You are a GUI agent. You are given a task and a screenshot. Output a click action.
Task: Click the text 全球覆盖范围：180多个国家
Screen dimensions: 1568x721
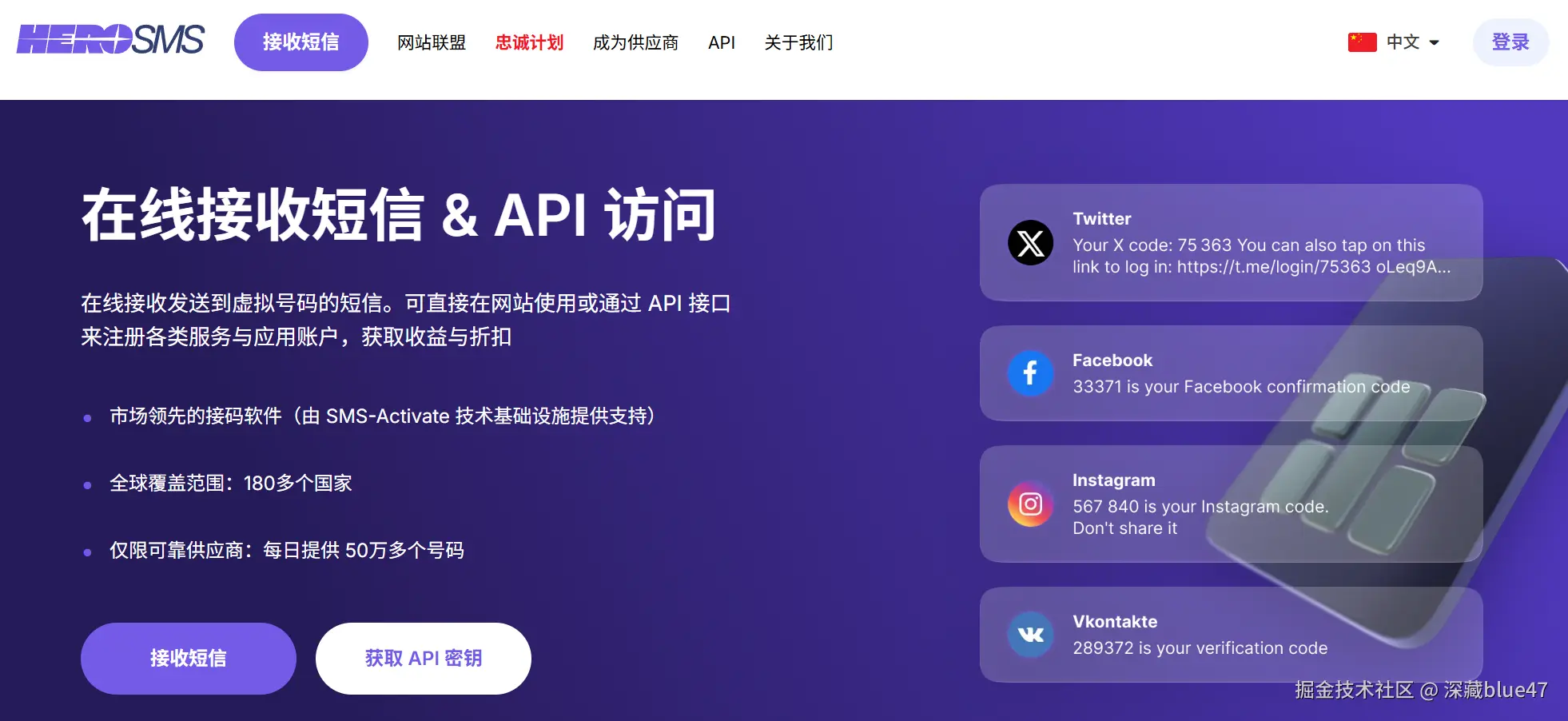point(231,484)
